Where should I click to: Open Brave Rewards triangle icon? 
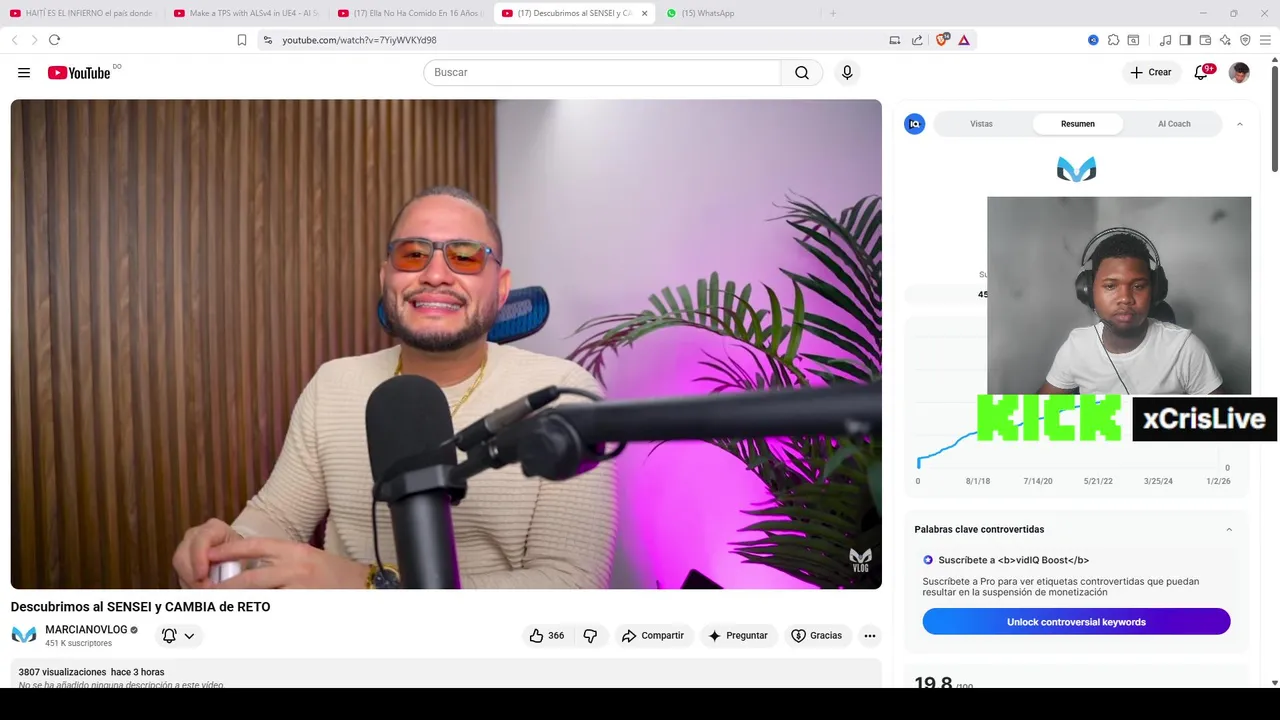(964, 40)
